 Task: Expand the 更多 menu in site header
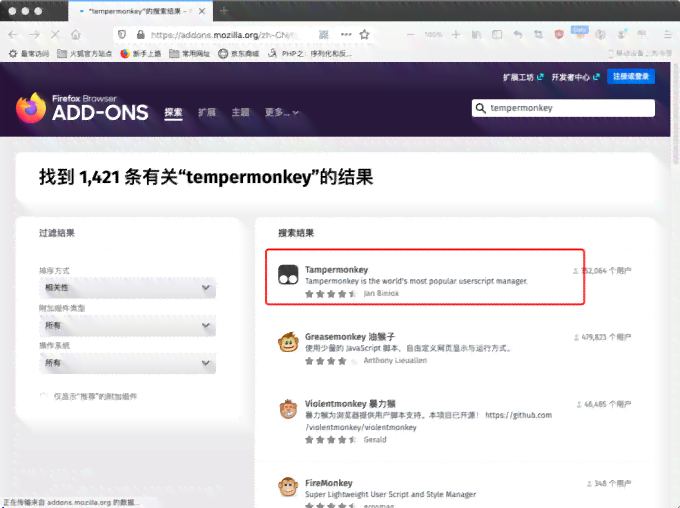click(281, 112)
